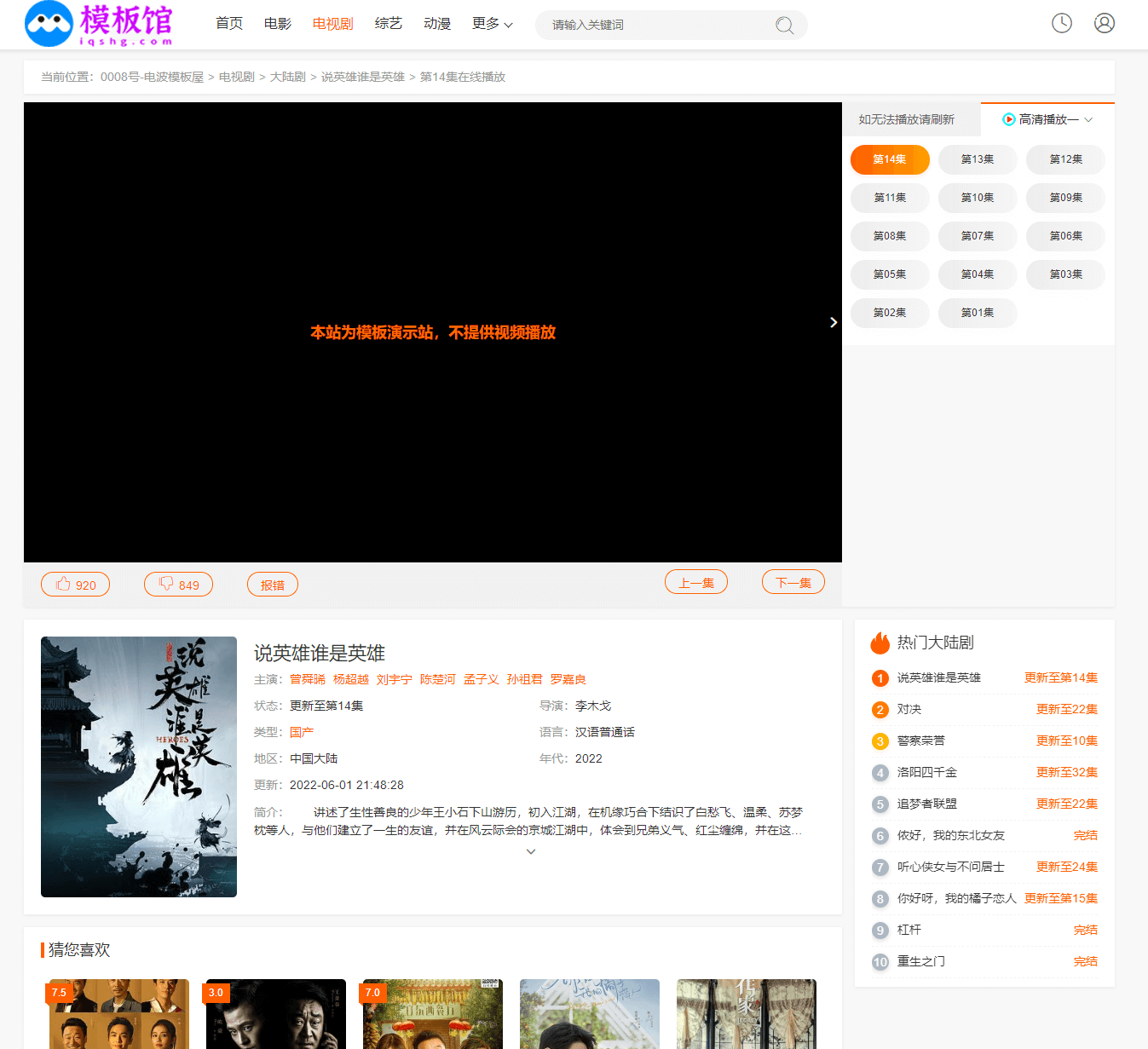Image resolution: width=1148 pixels, height=1049 pixels.
Task: Open the user account profile icon
Action: click(1104, 23)
